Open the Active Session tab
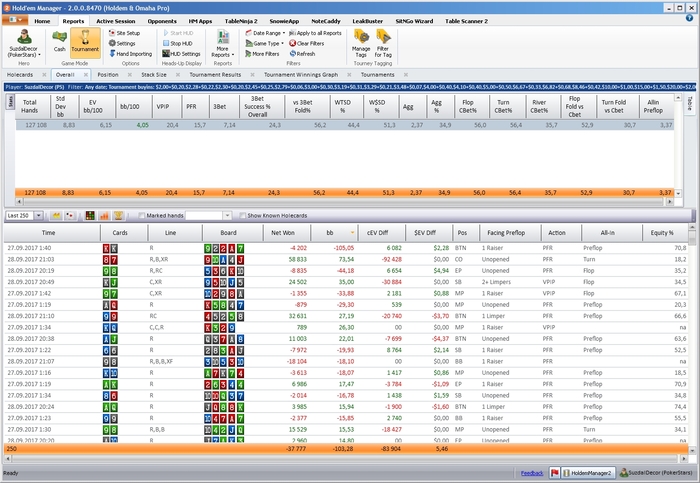 tap(116, 21)
